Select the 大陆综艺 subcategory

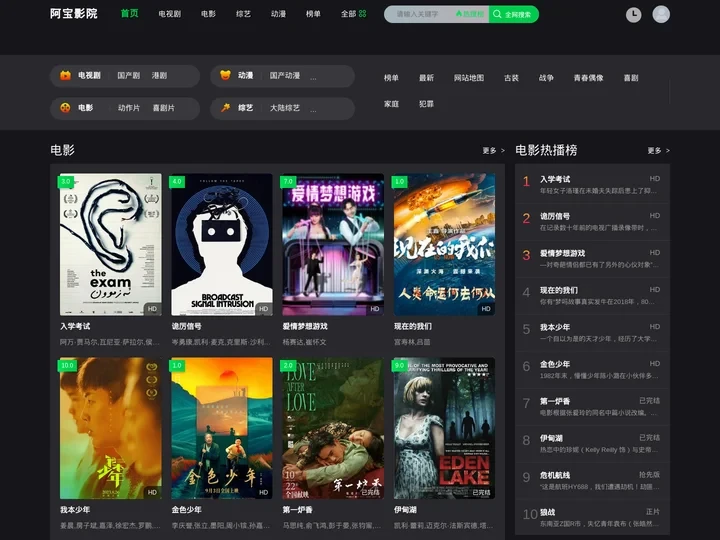(x=285, y=108)
